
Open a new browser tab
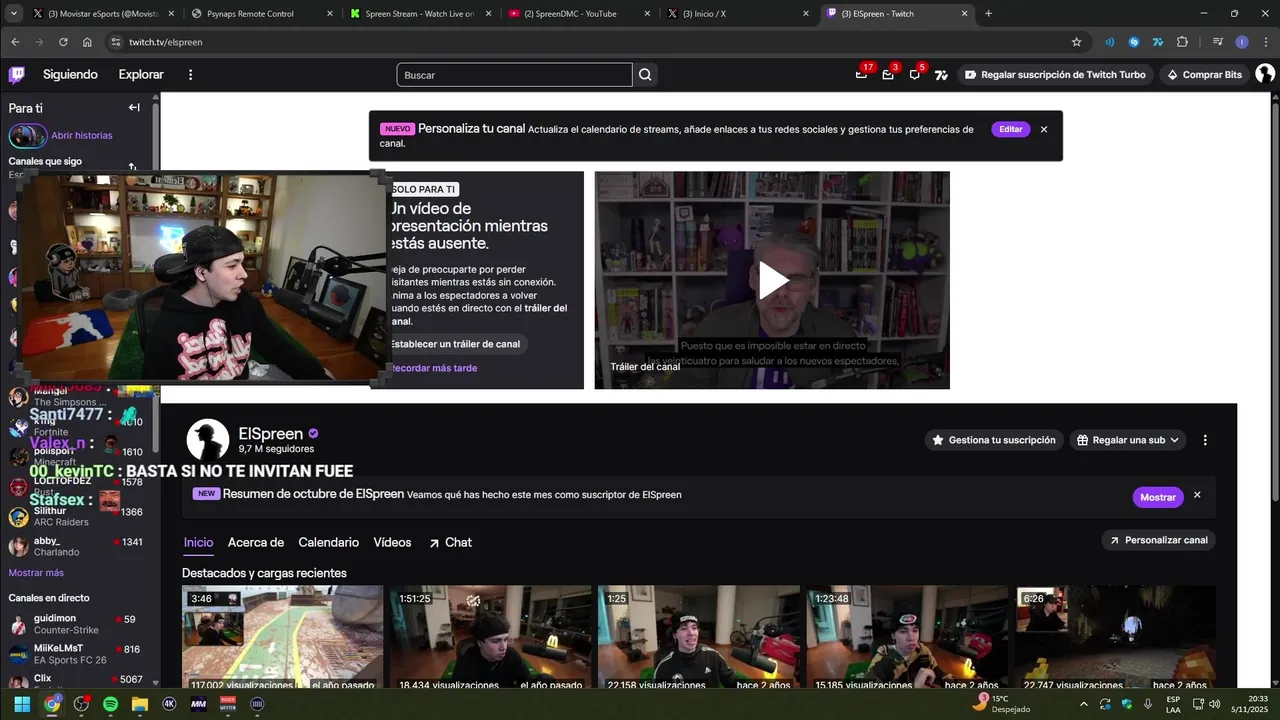point(988,14)
